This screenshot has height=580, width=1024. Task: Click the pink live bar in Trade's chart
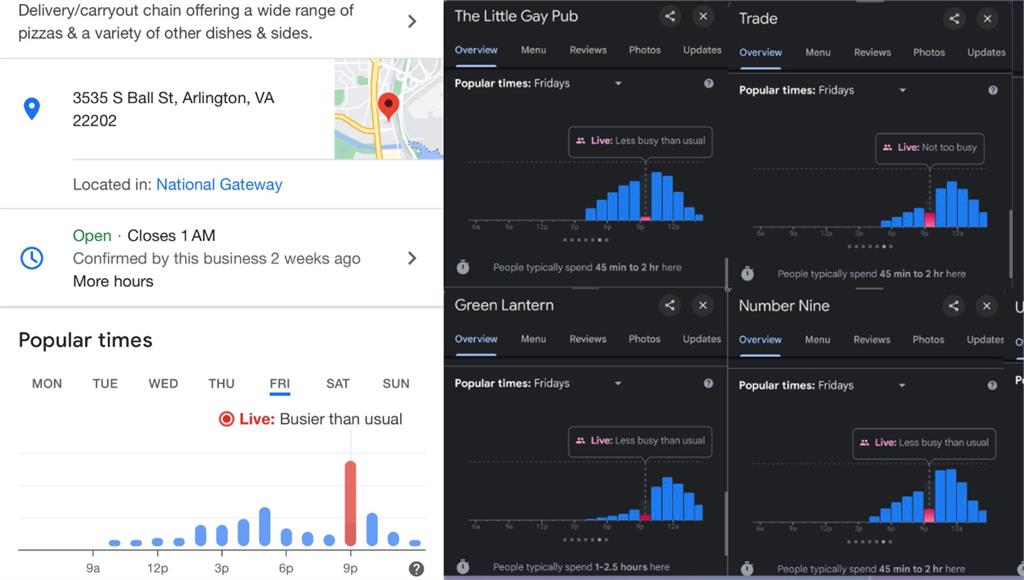click(929, 219)
